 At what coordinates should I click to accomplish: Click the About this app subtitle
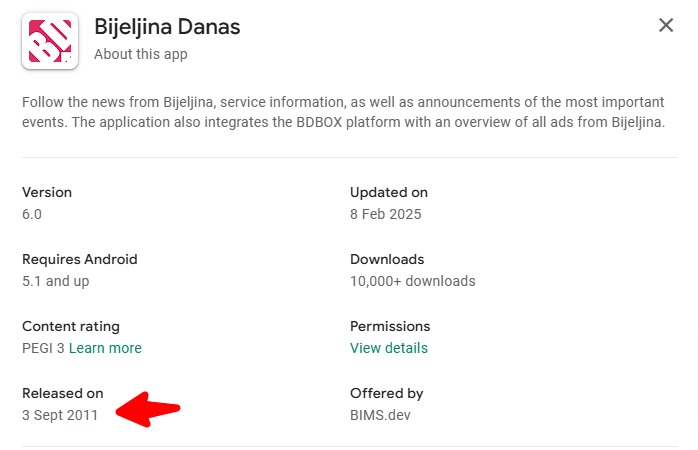(141, 54)
